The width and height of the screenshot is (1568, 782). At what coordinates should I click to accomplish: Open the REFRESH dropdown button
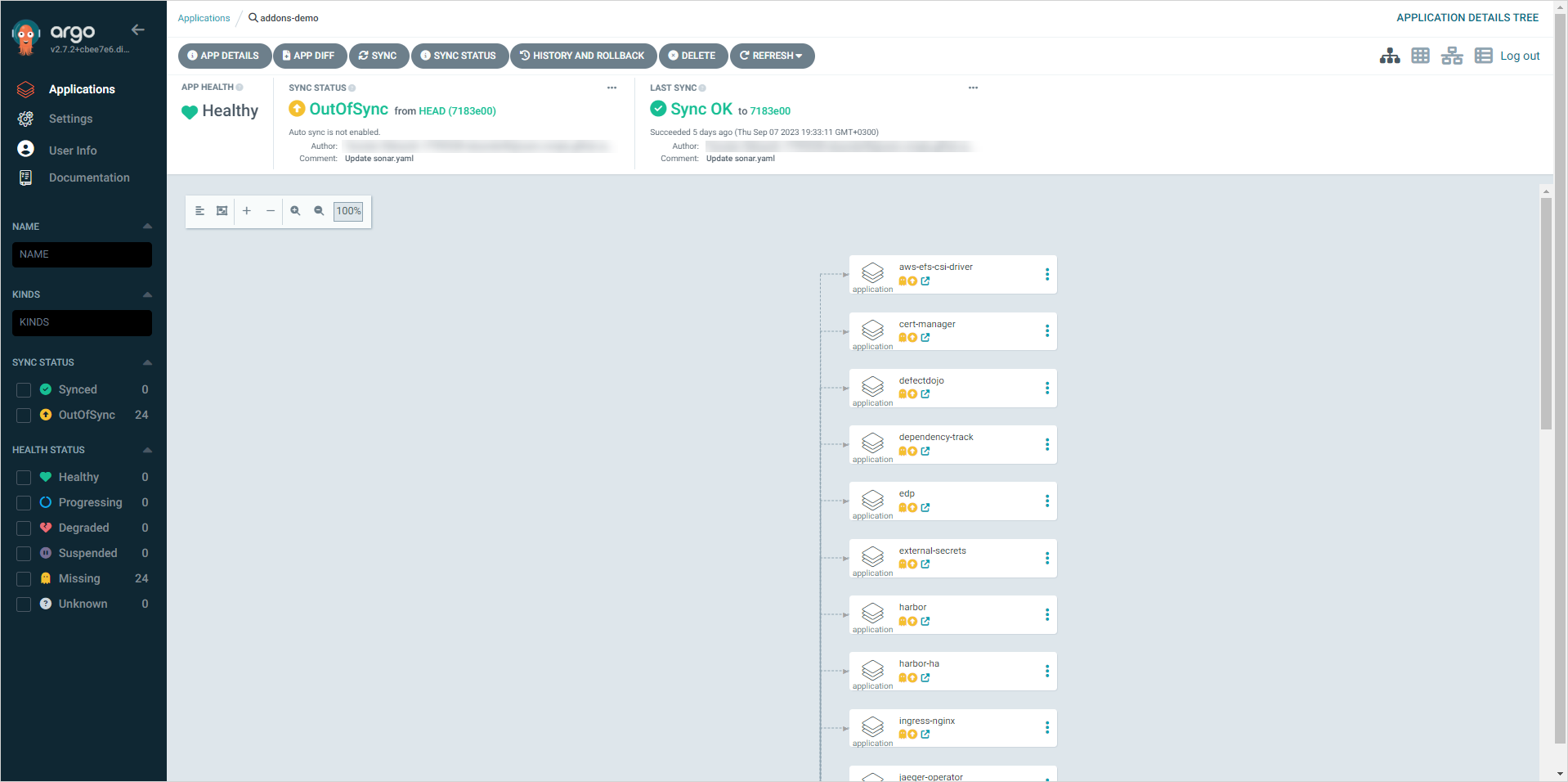coord(772,56)
